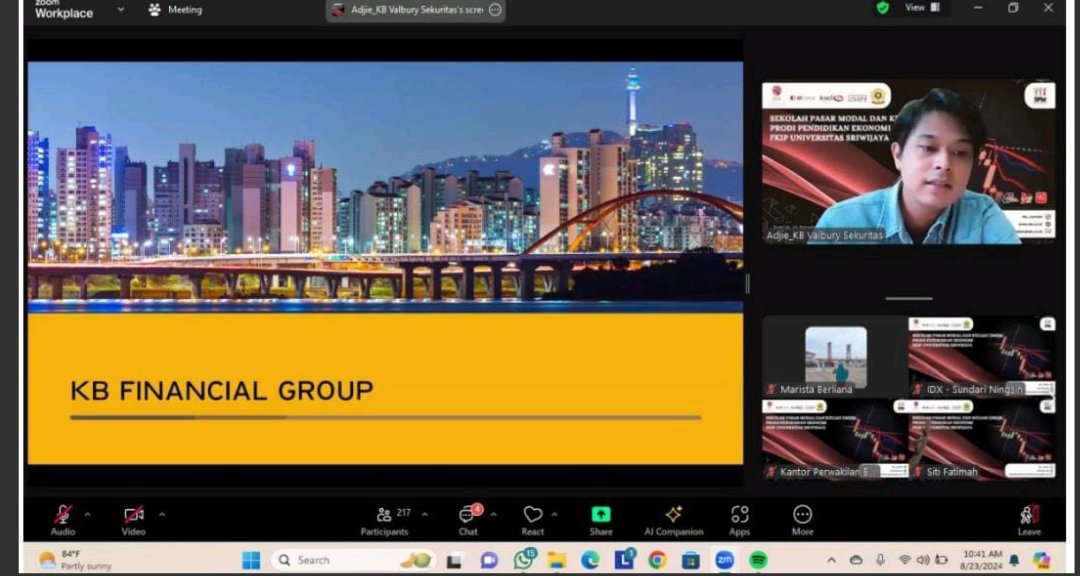Expand the video options arrow

tap(162, 515)
